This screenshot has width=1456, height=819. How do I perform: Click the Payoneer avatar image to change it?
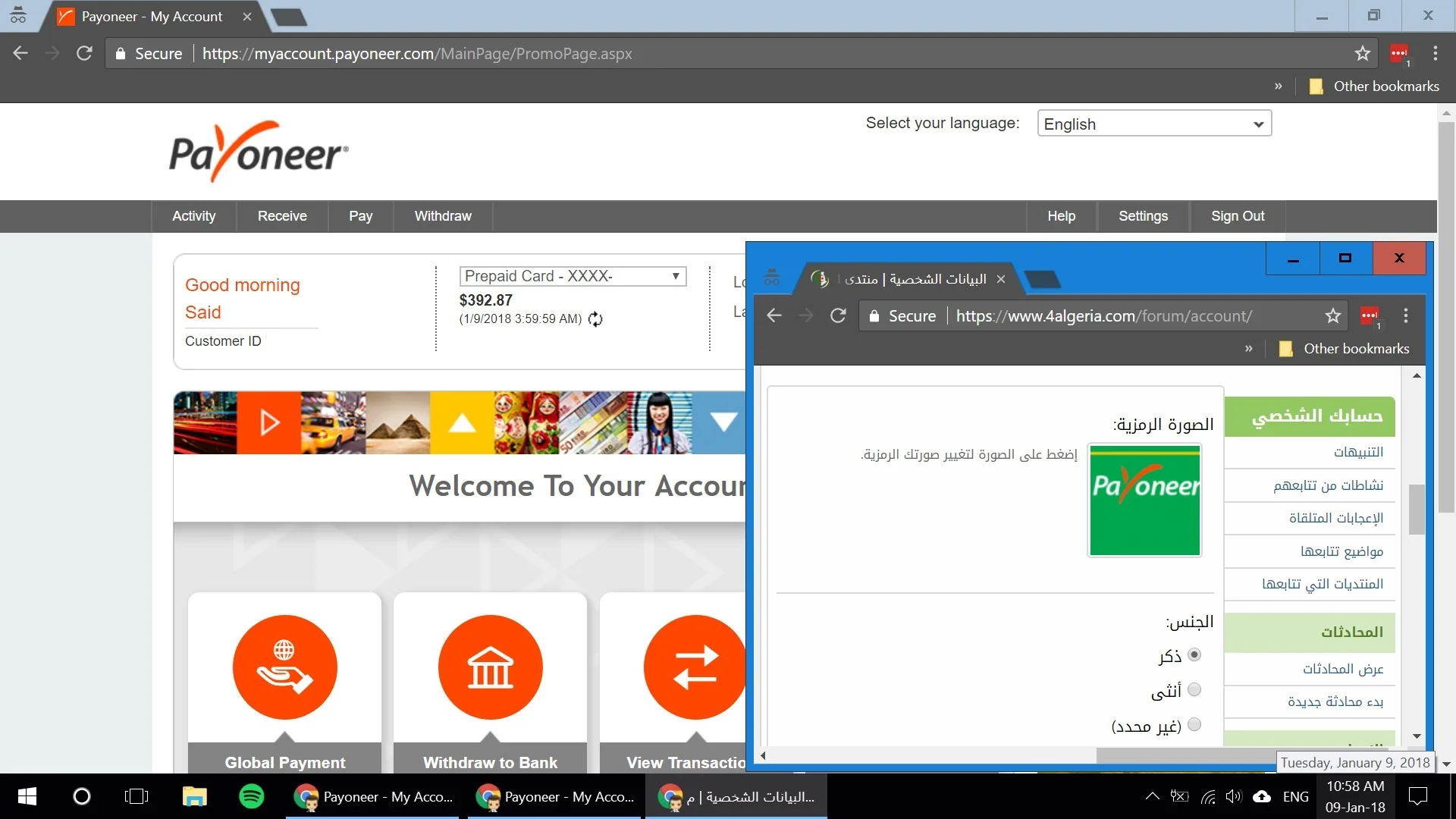click(1144, 500)
